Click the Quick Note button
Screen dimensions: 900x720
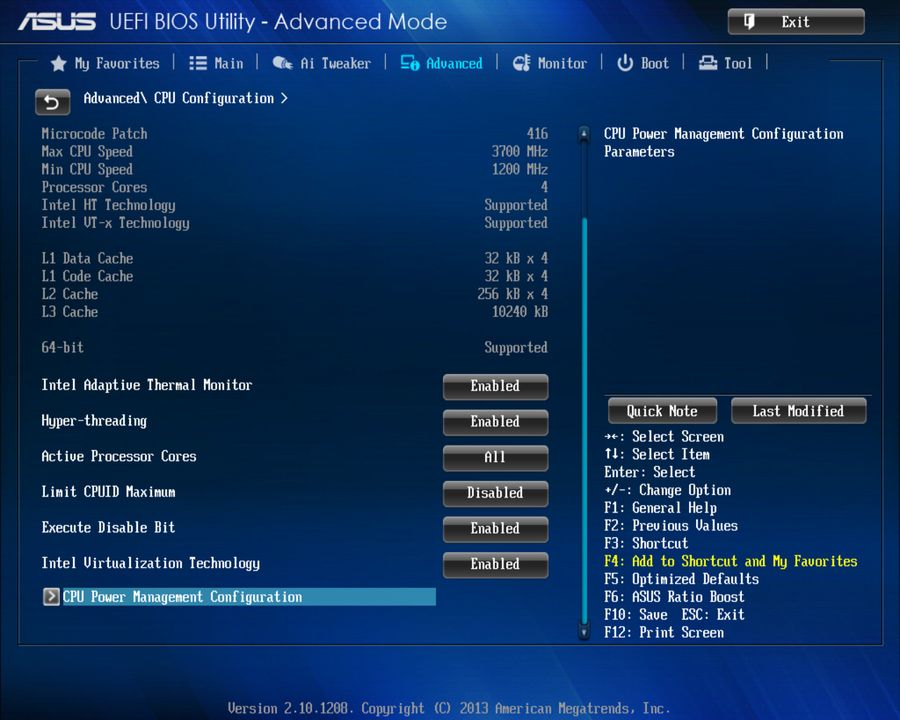[661, 410]
